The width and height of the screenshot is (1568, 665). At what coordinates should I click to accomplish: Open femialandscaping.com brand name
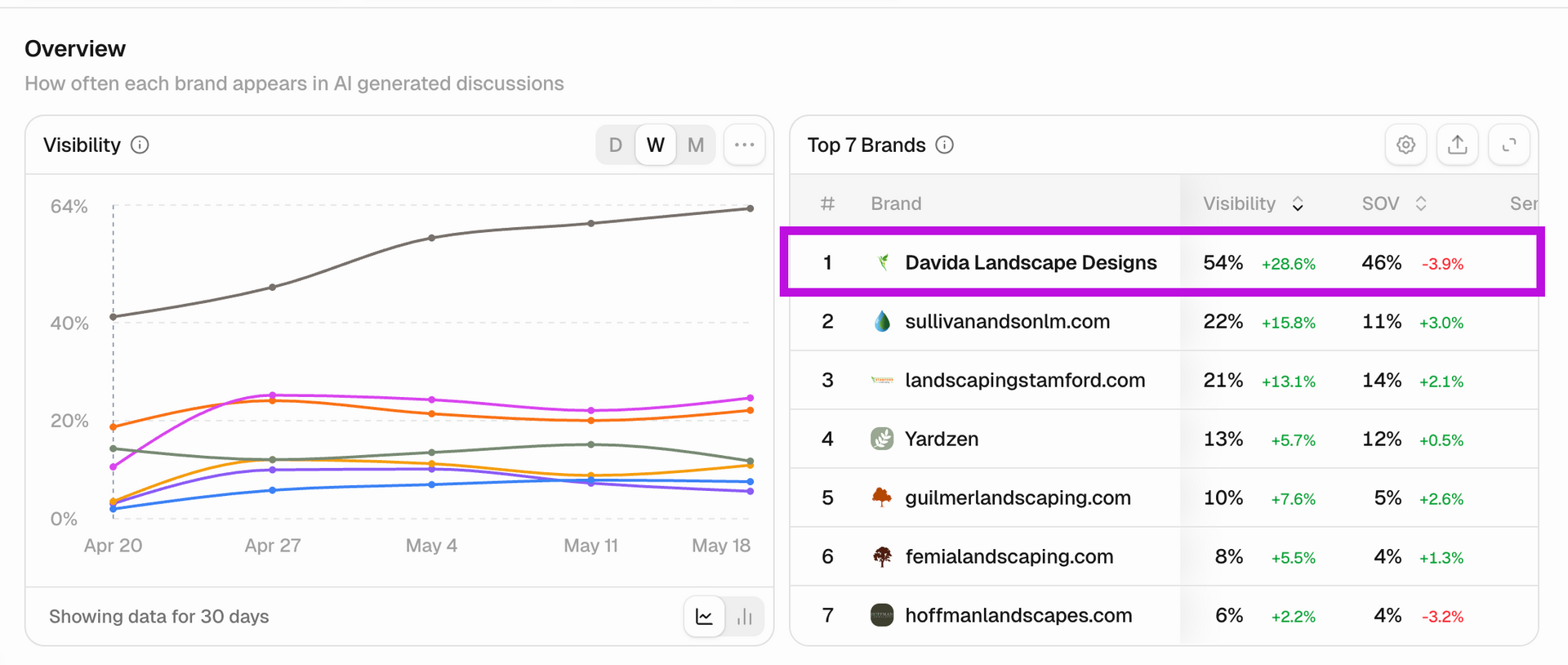(1009, 556)
